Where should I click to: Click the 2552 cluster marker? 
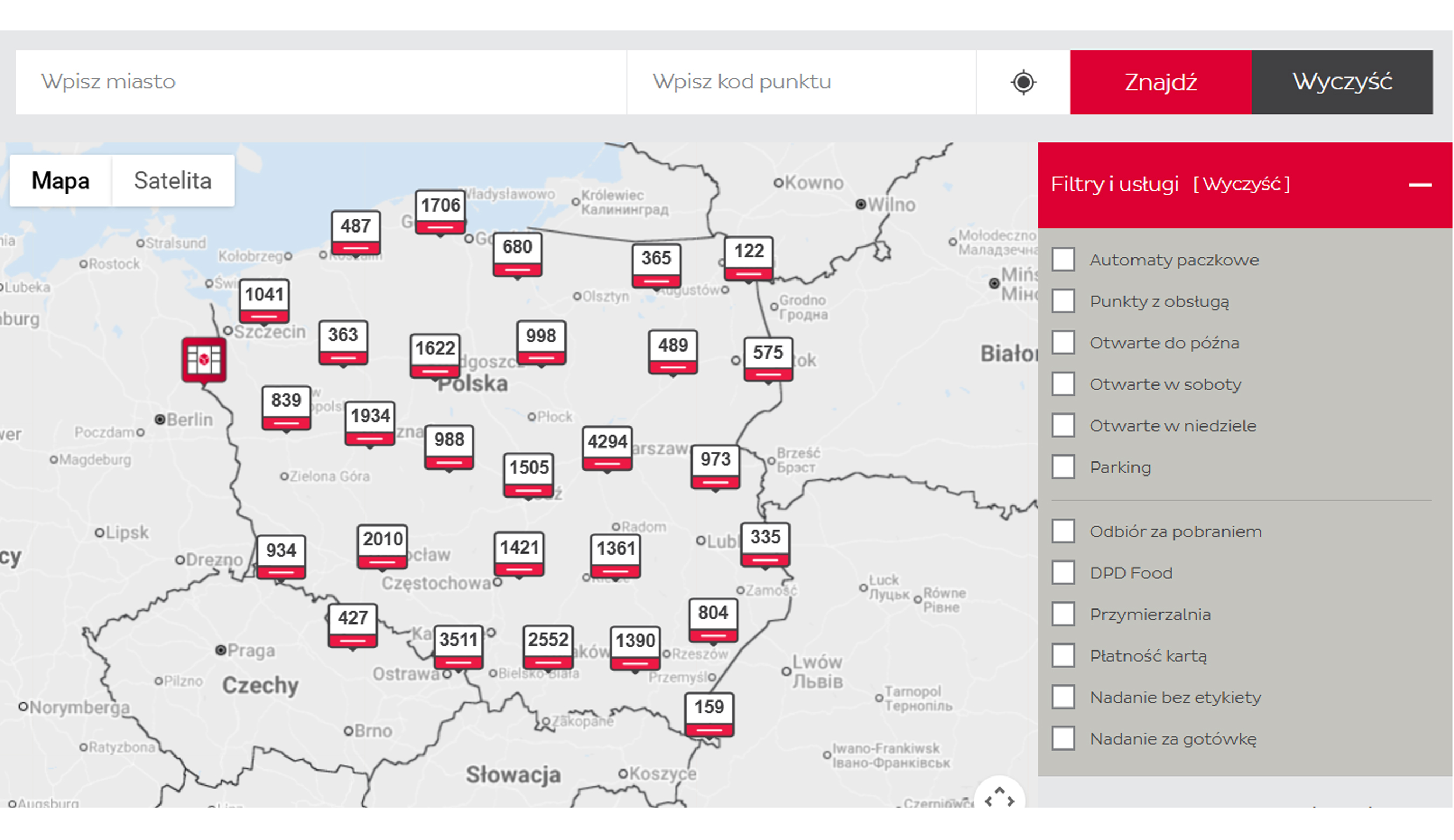548,647
